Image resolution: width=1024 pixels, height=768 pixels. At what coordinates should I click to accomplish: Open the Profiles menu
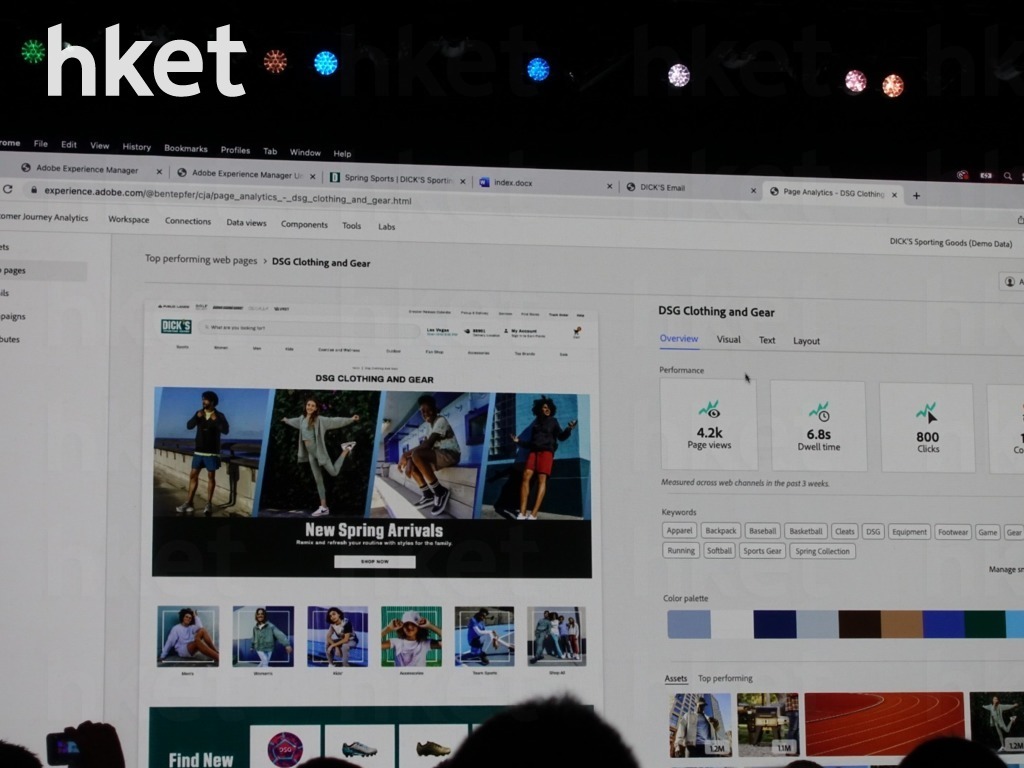[235, 150]
